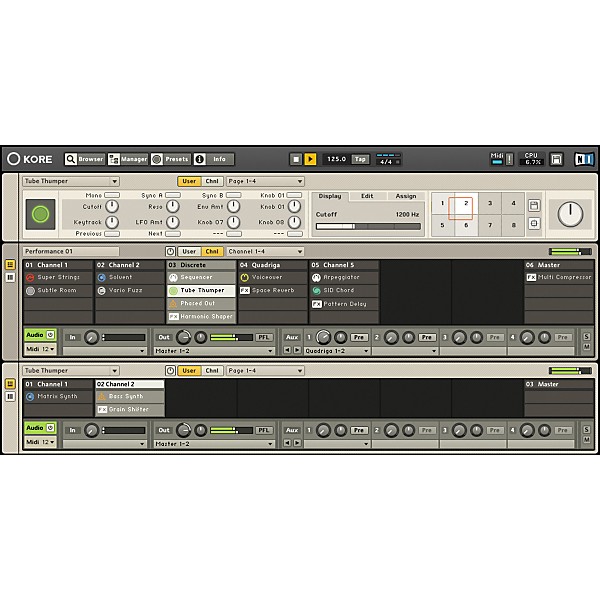Click the Reso knob
This screenshot has height=600, width=600.
pos(173,207)
